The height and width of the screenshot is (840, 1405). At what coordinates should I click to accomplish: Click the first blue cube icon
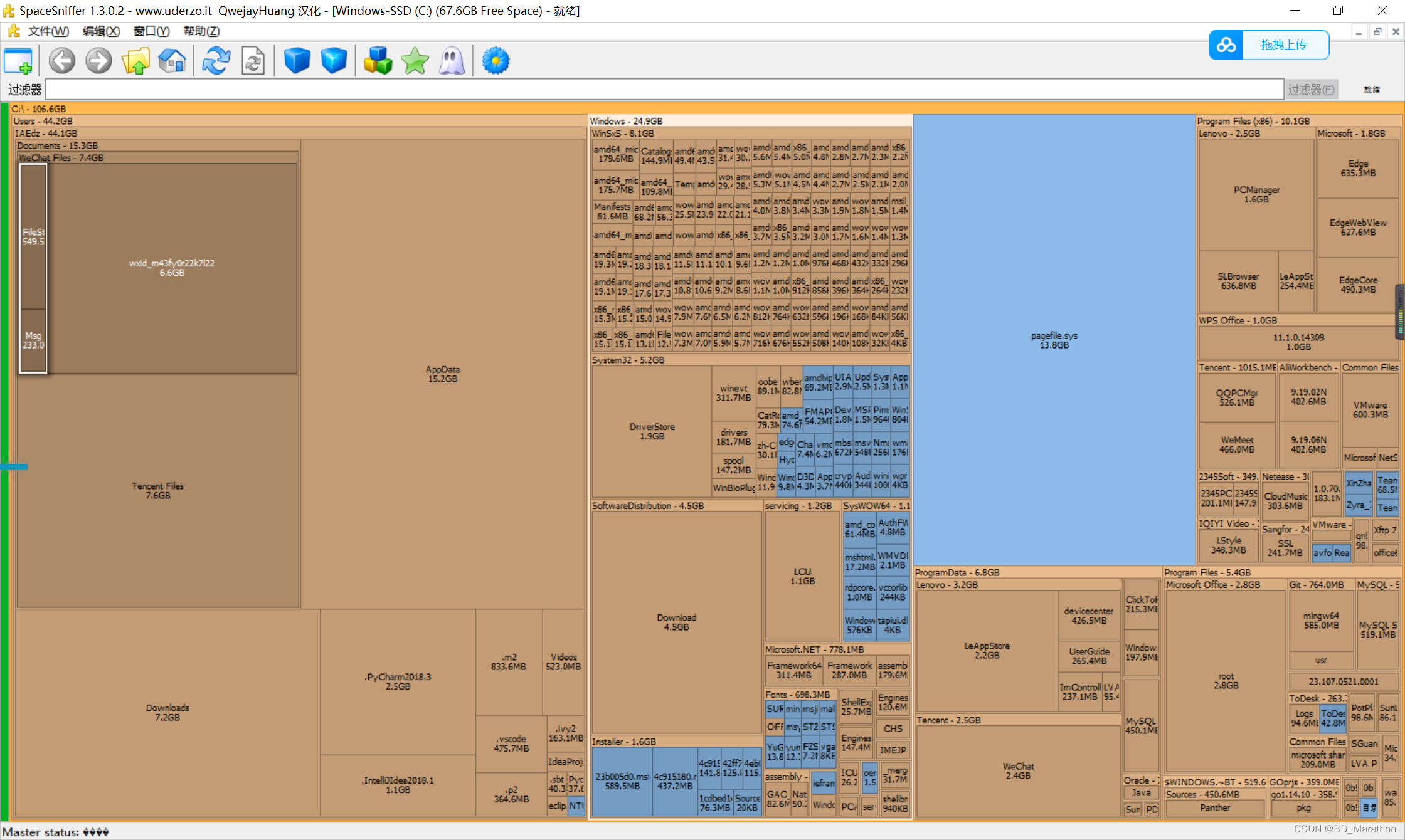tap(297, 61)
